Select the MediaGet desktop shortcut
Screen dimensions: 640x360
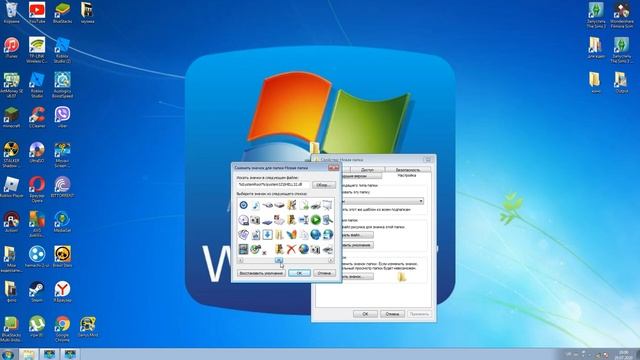pos(62,222)
